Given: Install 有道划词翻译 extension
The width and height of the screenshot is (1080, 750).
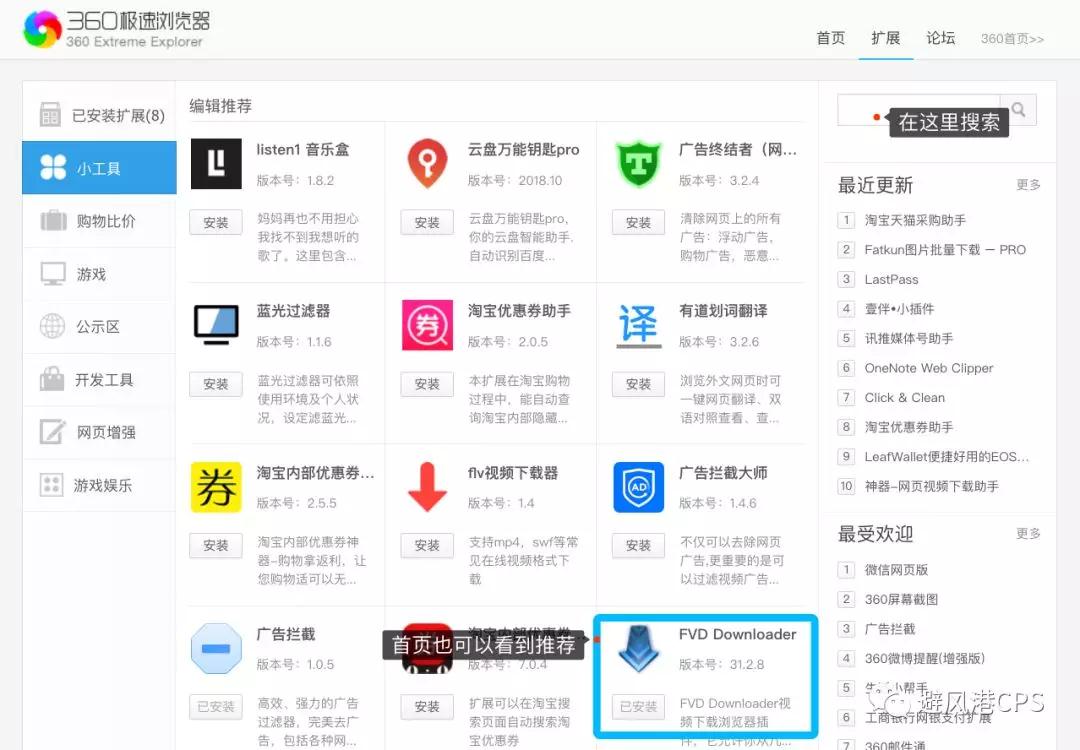Looking at the screenshot, I should [638, 384].
